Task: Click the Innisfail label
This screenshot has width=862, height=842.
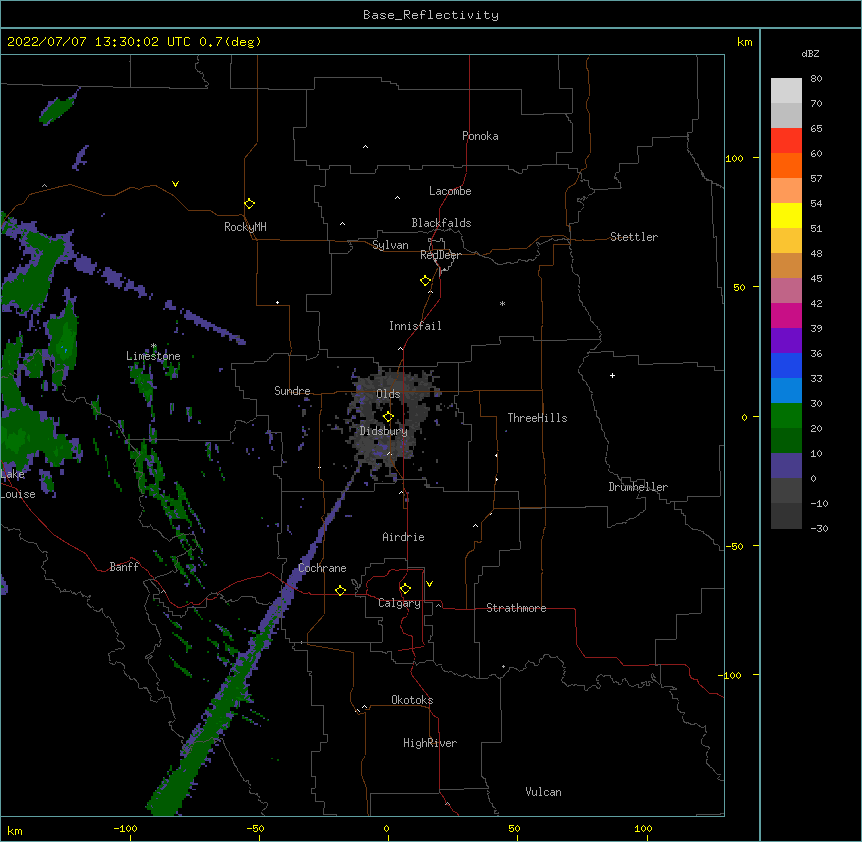Action: (415, 326)
